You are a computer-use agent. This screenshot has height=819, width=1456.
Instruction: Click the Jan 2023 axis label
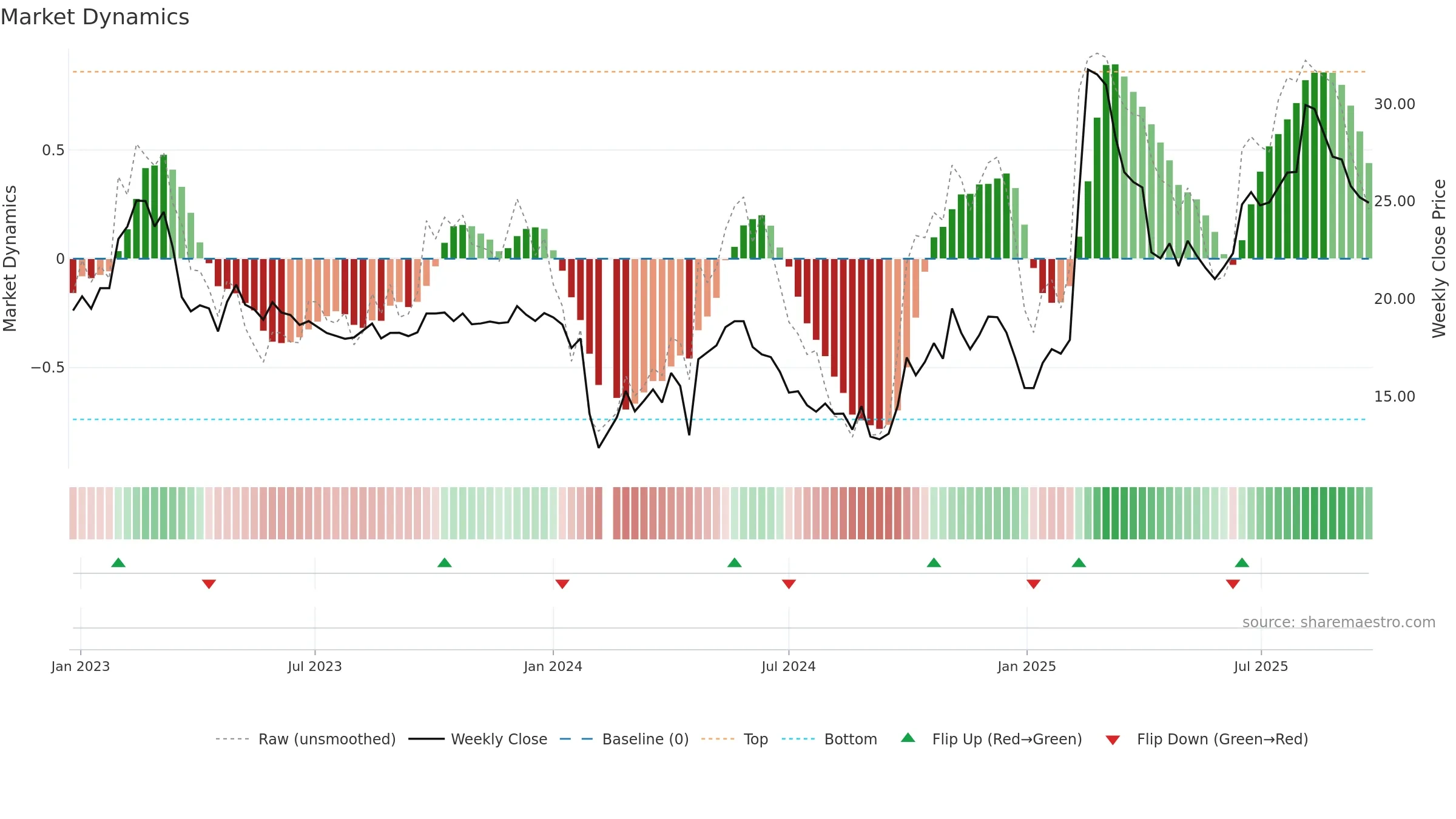tap(81, 666)
